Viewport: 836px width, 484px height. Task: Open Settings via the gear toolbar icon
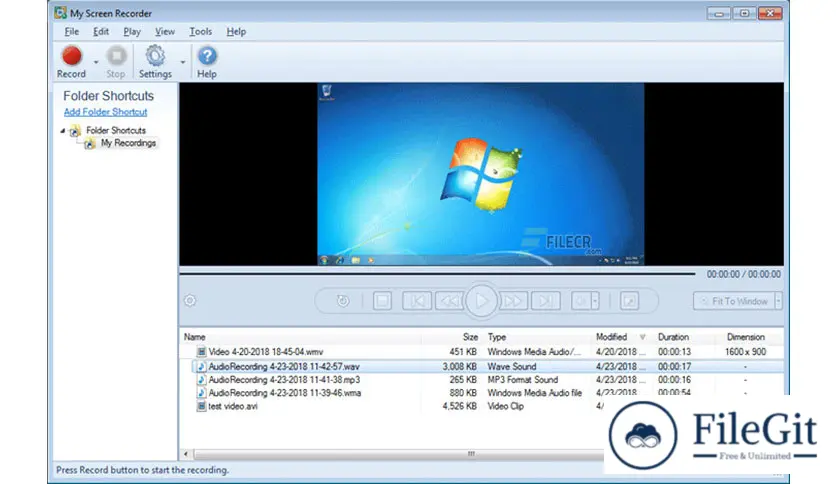[155, 62]
